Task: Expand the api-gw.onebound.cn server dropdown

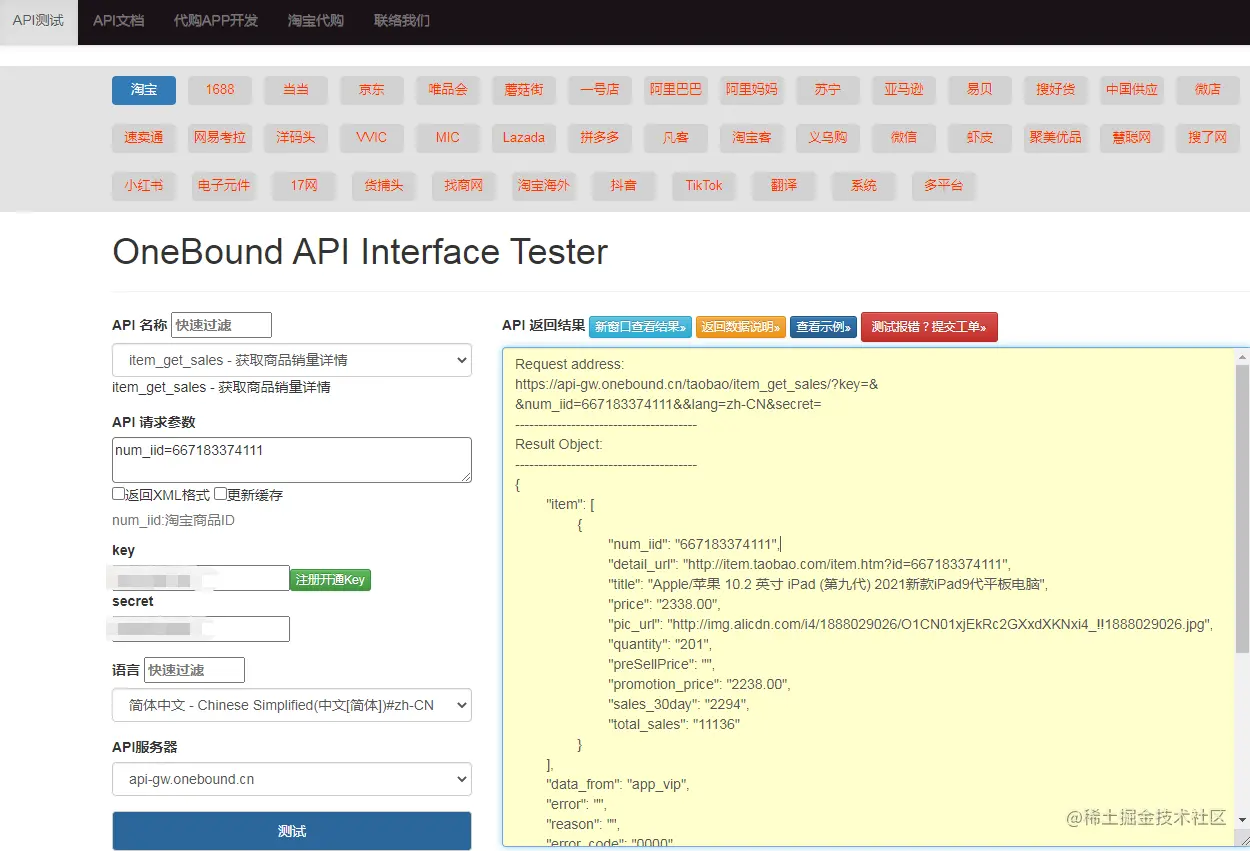Action: pyautogui.click(x=292, y=779)
